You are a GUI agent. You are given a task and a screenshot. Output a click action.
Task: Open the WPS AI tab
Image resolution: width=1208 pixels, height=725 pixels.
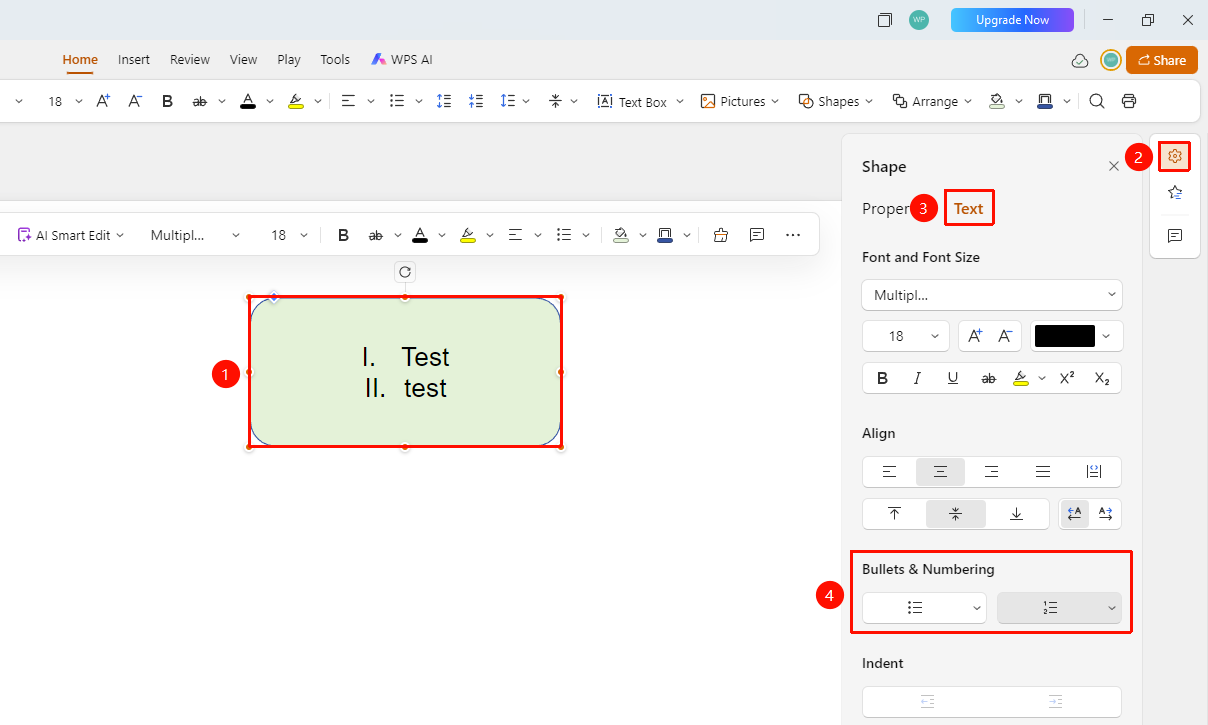402,60
